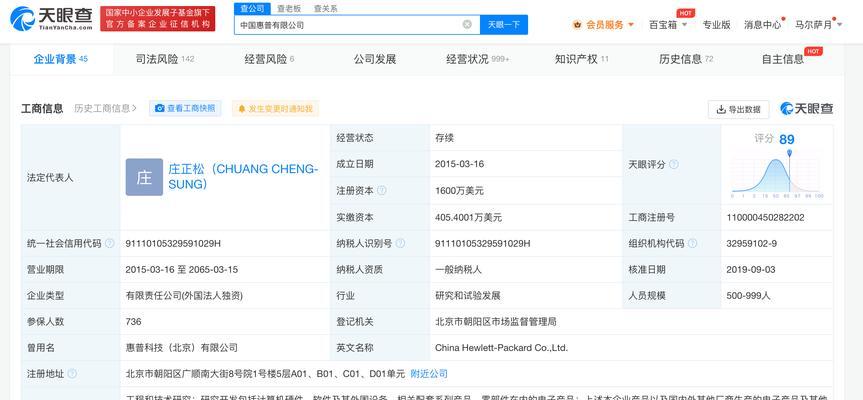Image resolution: width=863 pixels, height=400 pixels.
Task: Select the 查老板 search tab
Action: click(x=289, y=8)
